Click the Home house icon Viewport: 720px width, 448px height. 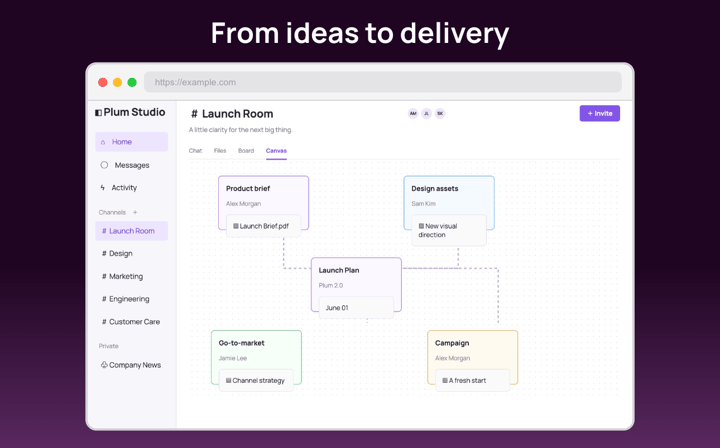pos(103,142)
